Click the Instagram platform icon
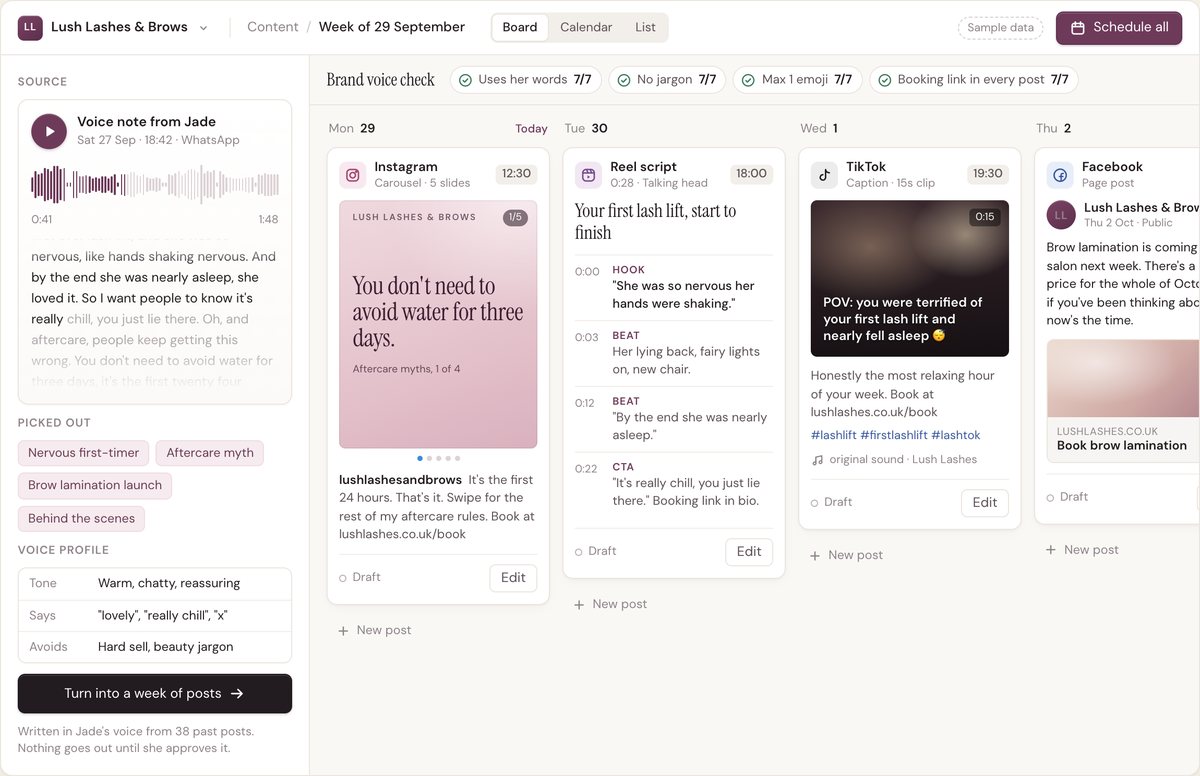Screen dimensions: 1200x776 352,175
